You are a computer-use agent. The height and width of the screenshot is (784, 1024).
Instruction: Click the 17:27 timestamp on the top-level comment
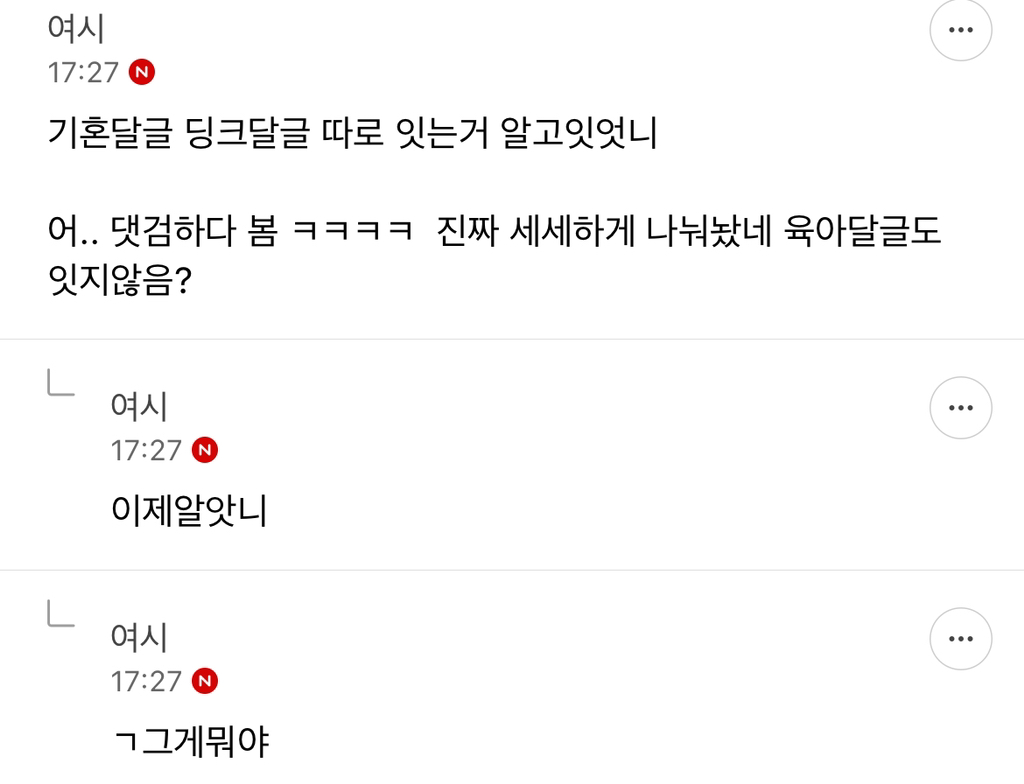click(83, 73)
